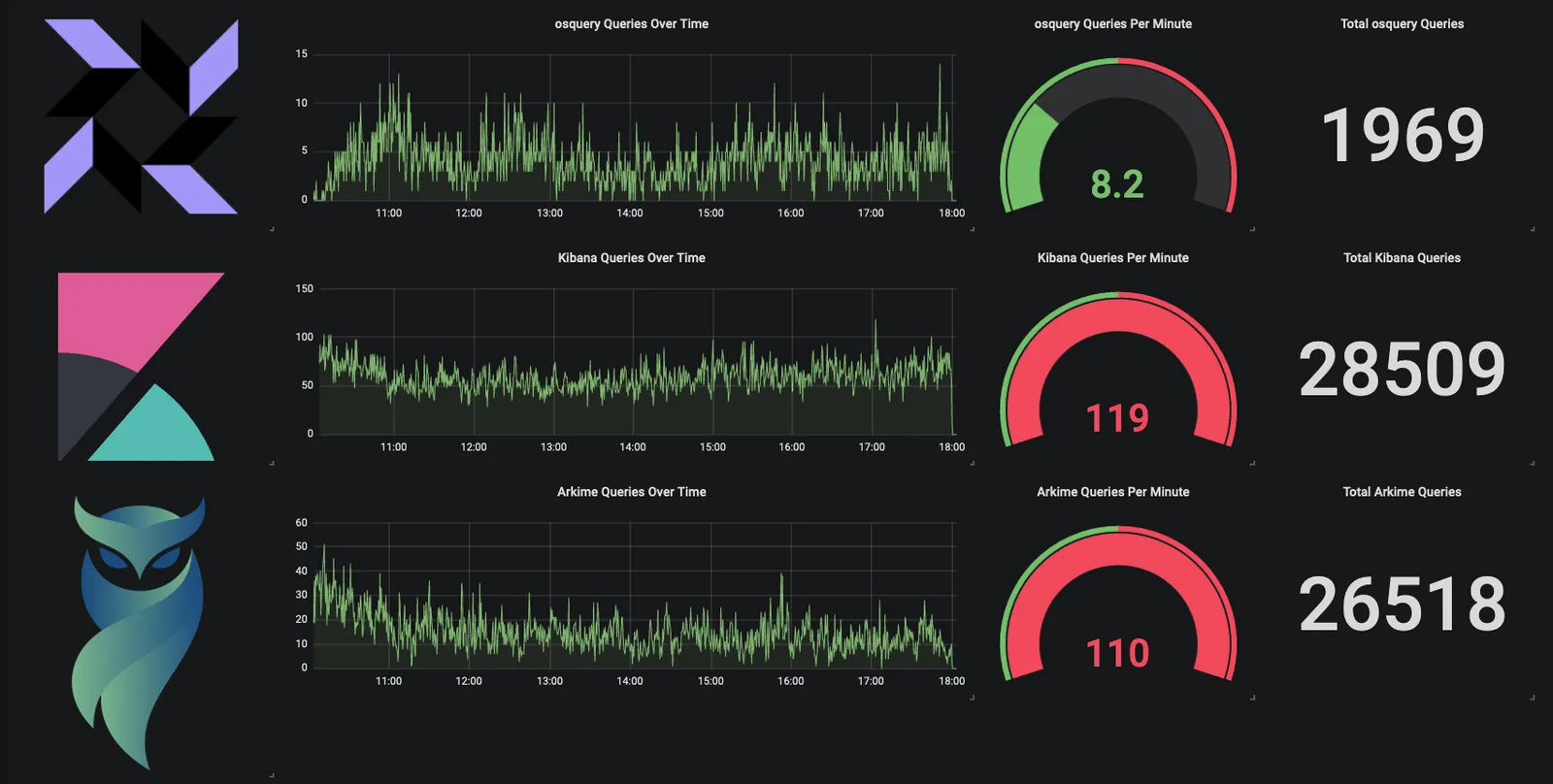Screen dimensions: 1553x784
Task: Click the Arkime gauge value 110
Action: pos(1117,653)
